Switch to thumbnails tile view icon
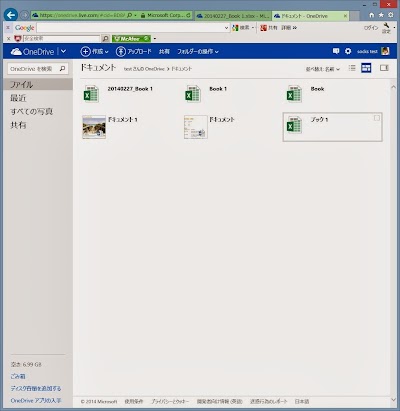This screenshot has width=400, height=411. [366, 68]
